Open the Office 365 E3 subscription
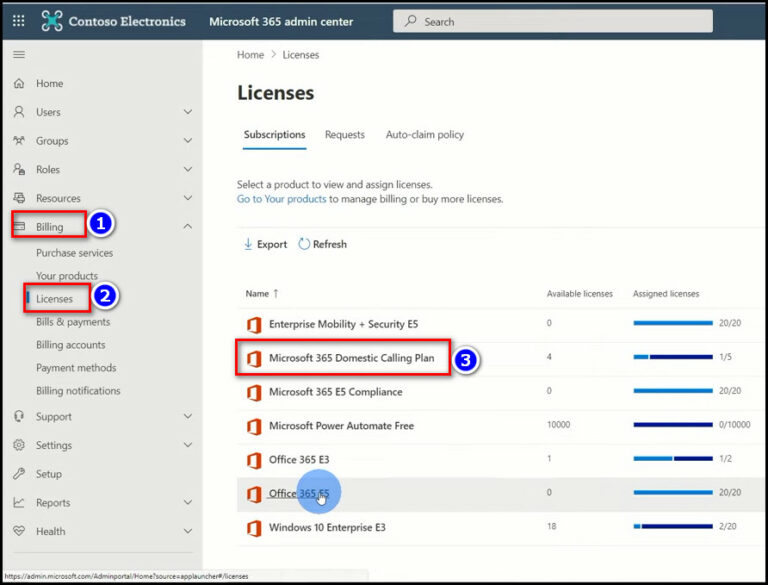This screenshot has height=585, width=768. click(299, 460)
